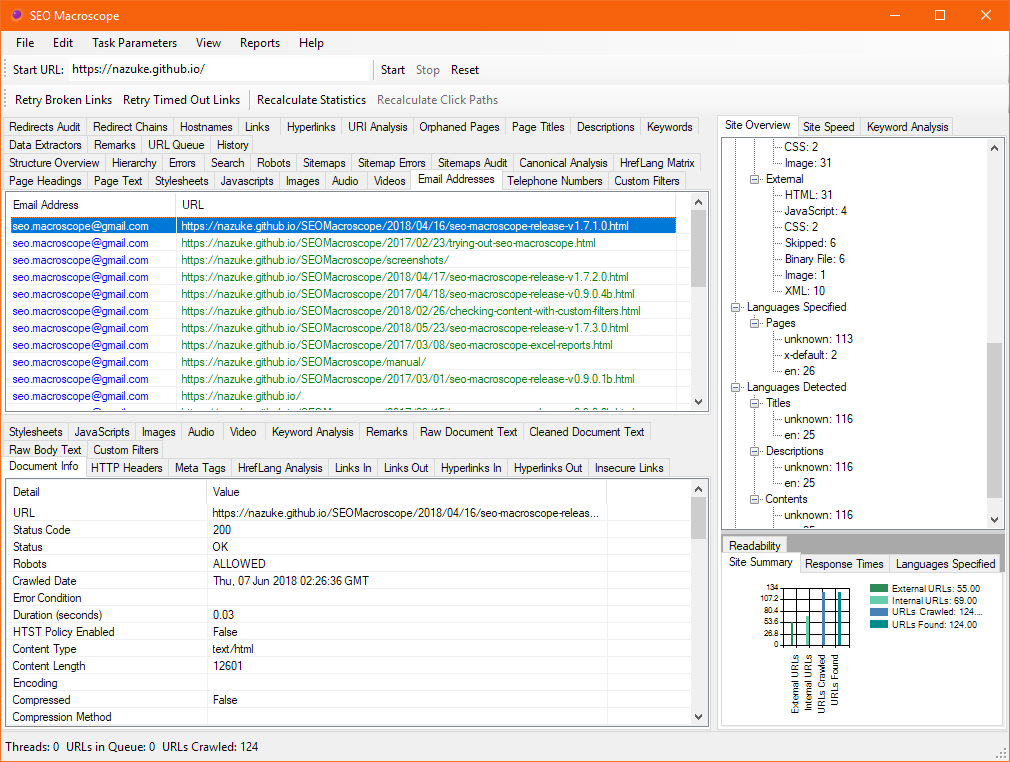1010x762 pixels.
Task: Switch to the Redirects Audit tab
Action: [x=44, y=127]
